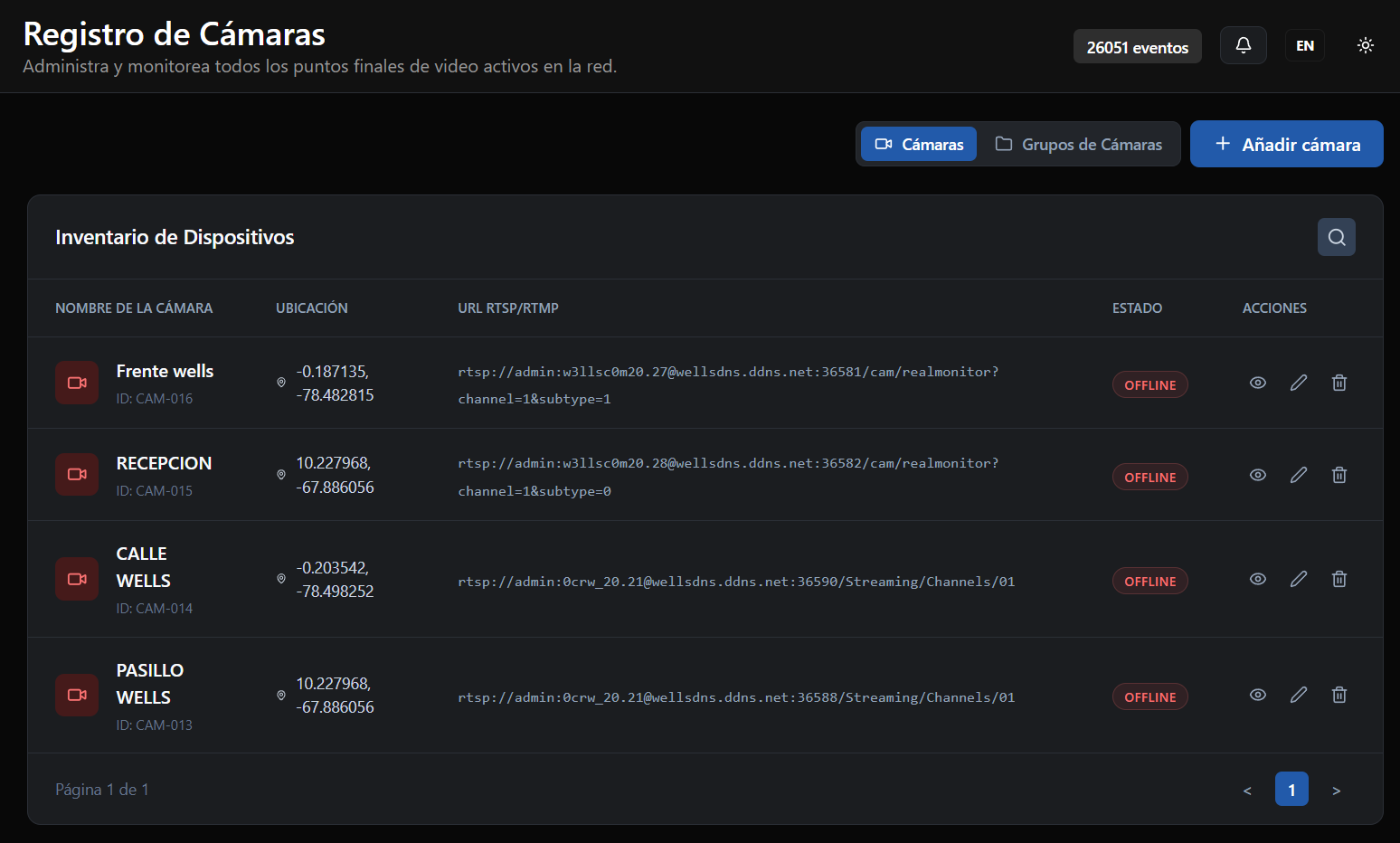Delete the Frente wells camera
This screenshot has width=1400, height=843.
(1339, 383)
